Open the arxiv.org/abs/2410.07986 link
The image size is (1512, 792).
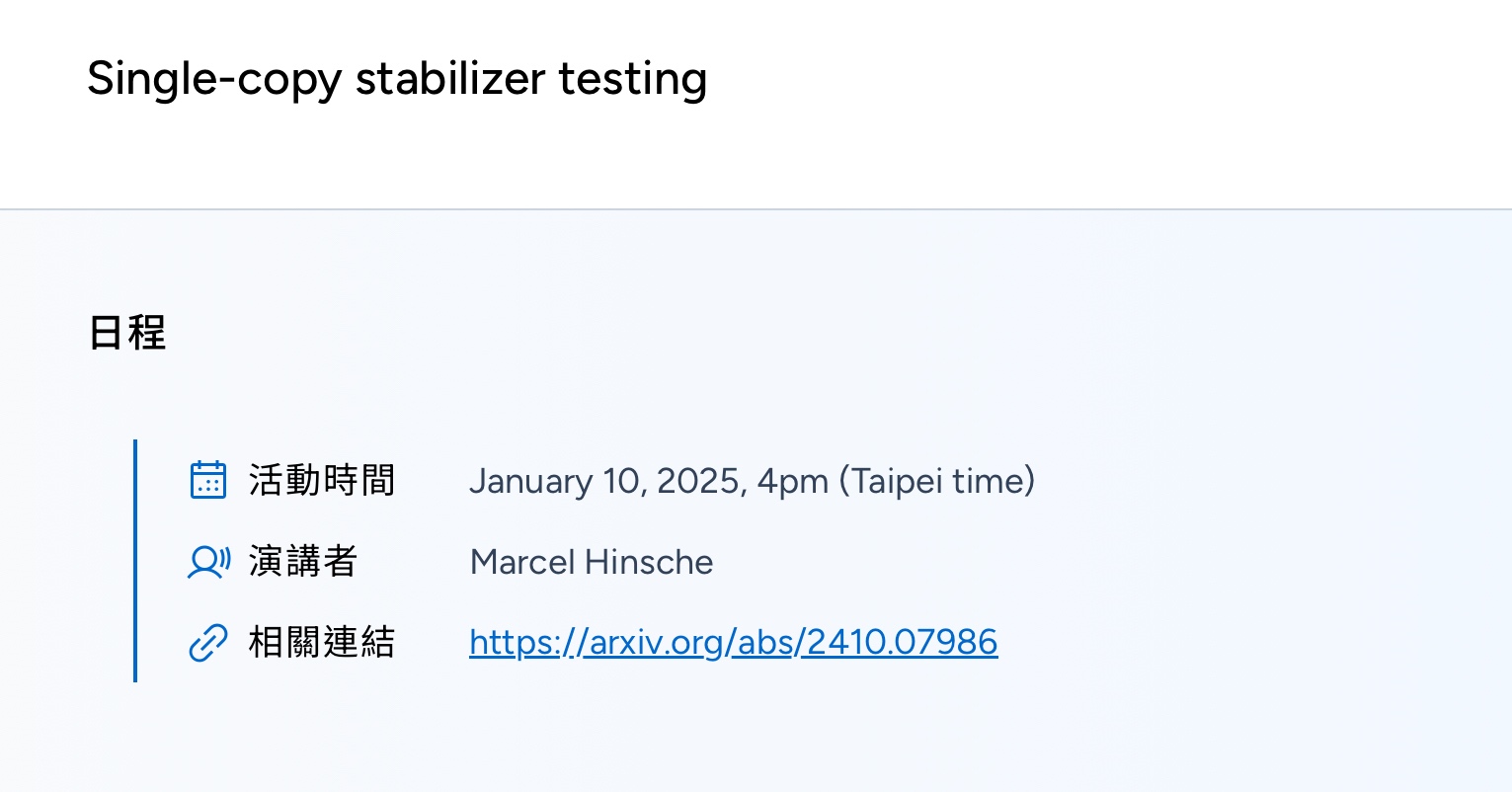(733, 642)
